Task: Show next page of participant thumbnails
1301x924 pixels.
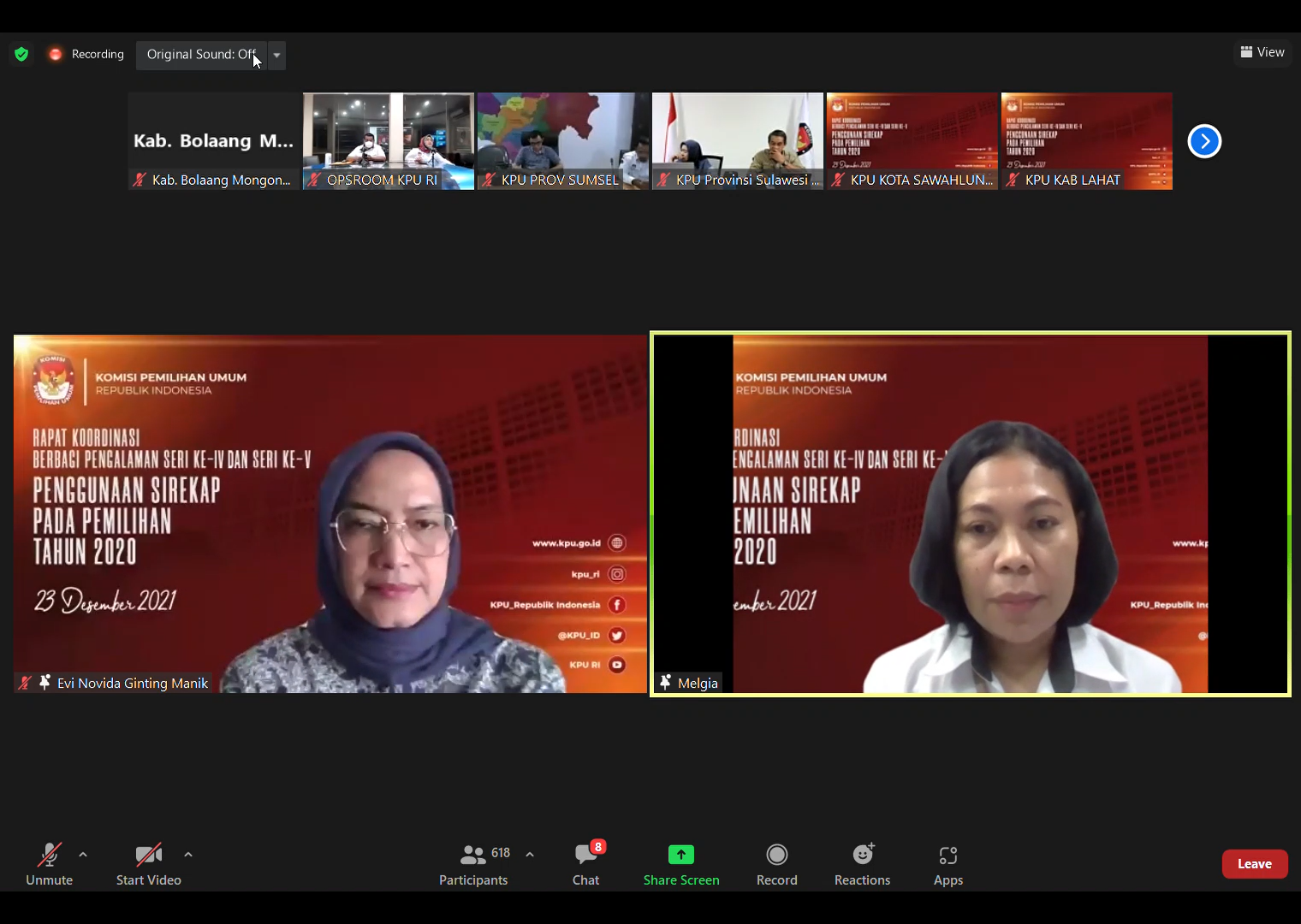Action: coord(1204,141)
